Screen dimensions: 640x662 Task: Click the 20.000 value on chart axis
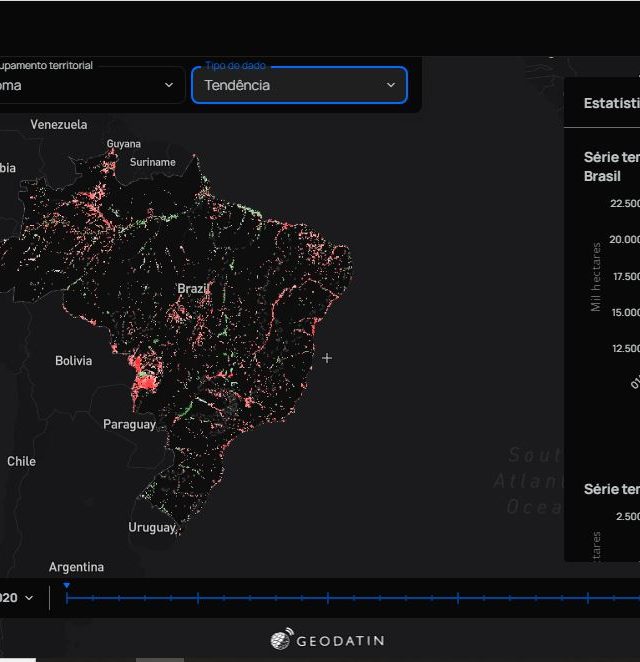point(624,239)
